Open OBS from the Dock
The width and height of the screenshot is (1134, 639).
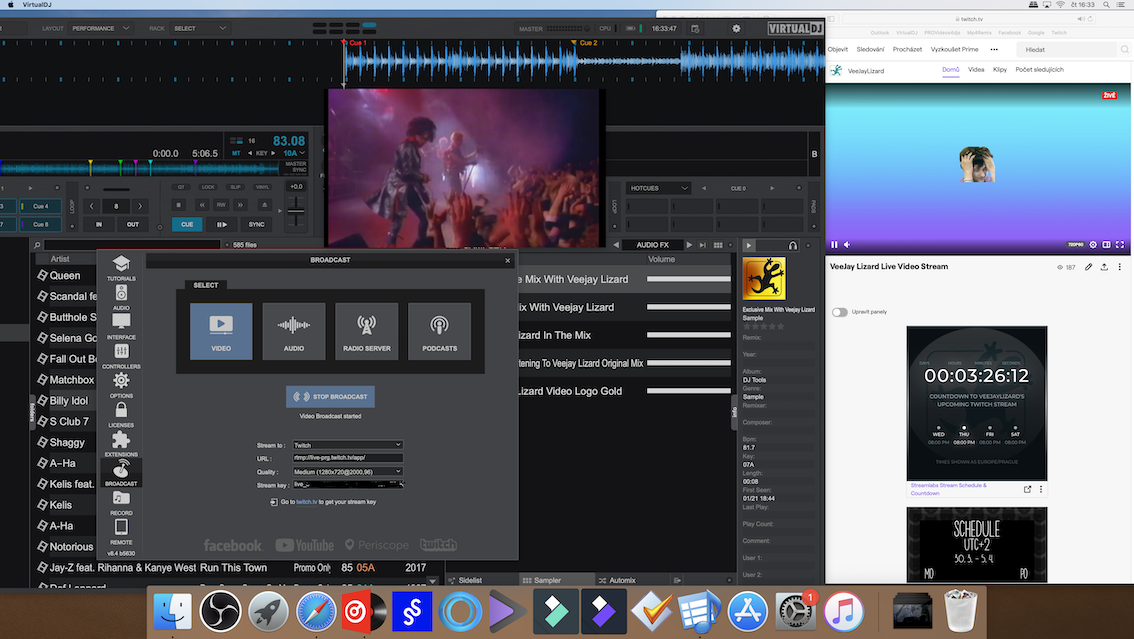click(220, 612)
